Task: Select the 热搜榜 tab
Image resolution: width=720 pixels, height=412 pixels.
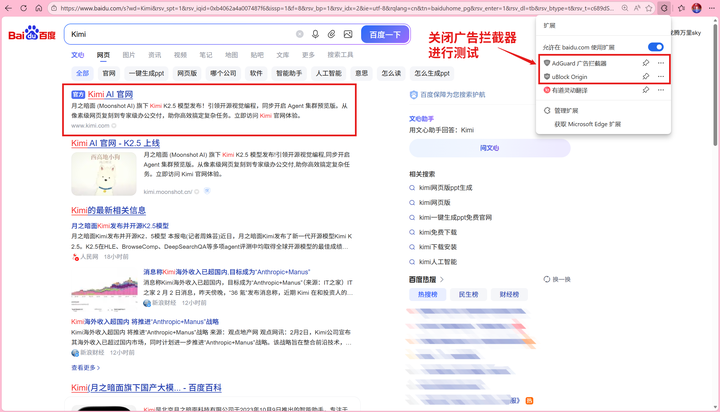Action: (x=428, y=294)
